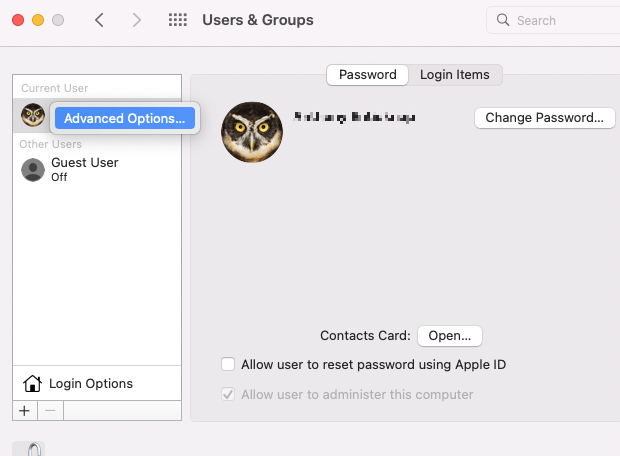The height and width of the screenshot is (456, 620).
Task: Add a user with the plus button
Action: pos(25,411)
